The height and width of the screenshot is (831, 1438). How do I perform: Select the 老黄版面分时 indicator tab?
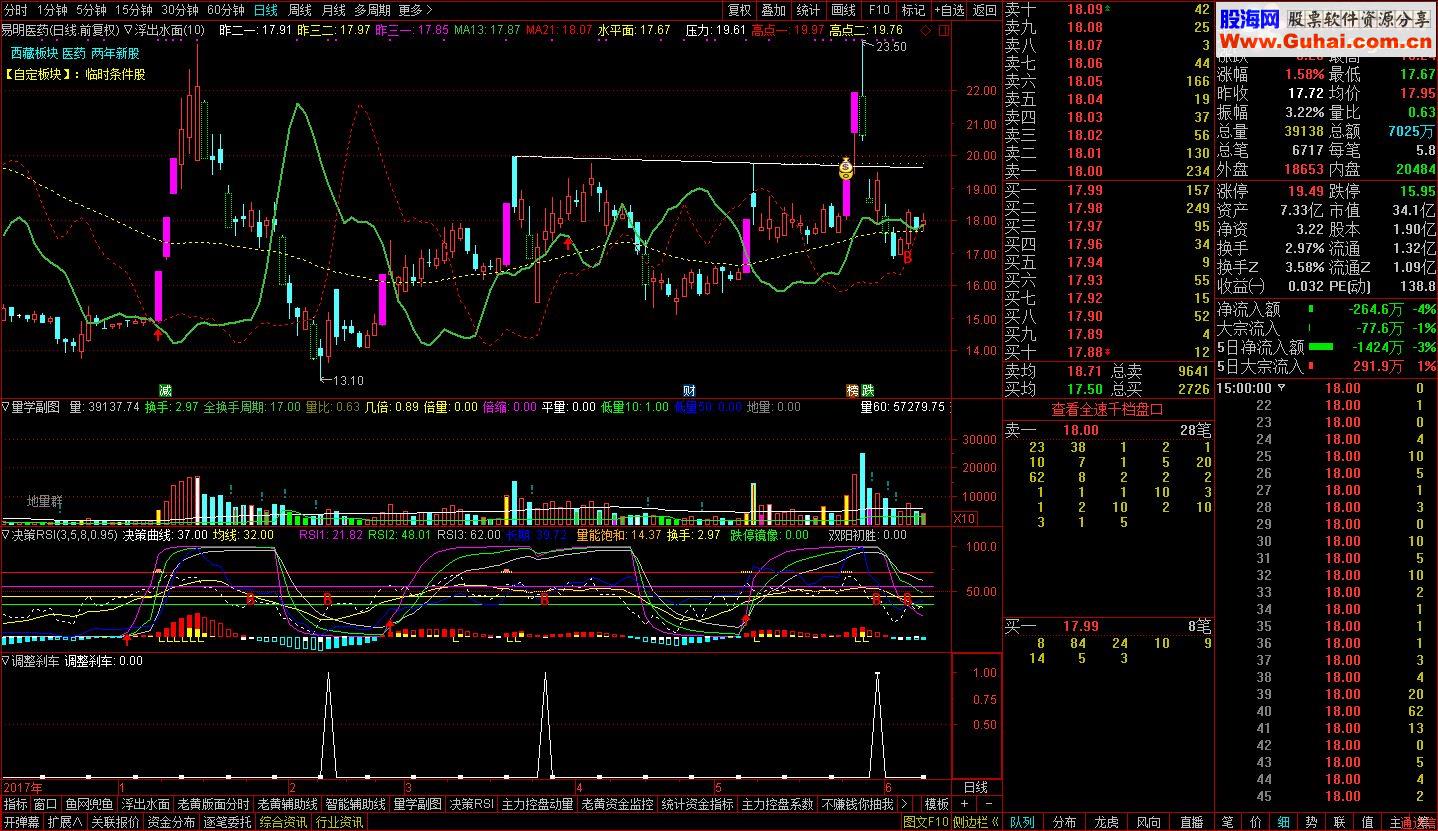point(213,804)
